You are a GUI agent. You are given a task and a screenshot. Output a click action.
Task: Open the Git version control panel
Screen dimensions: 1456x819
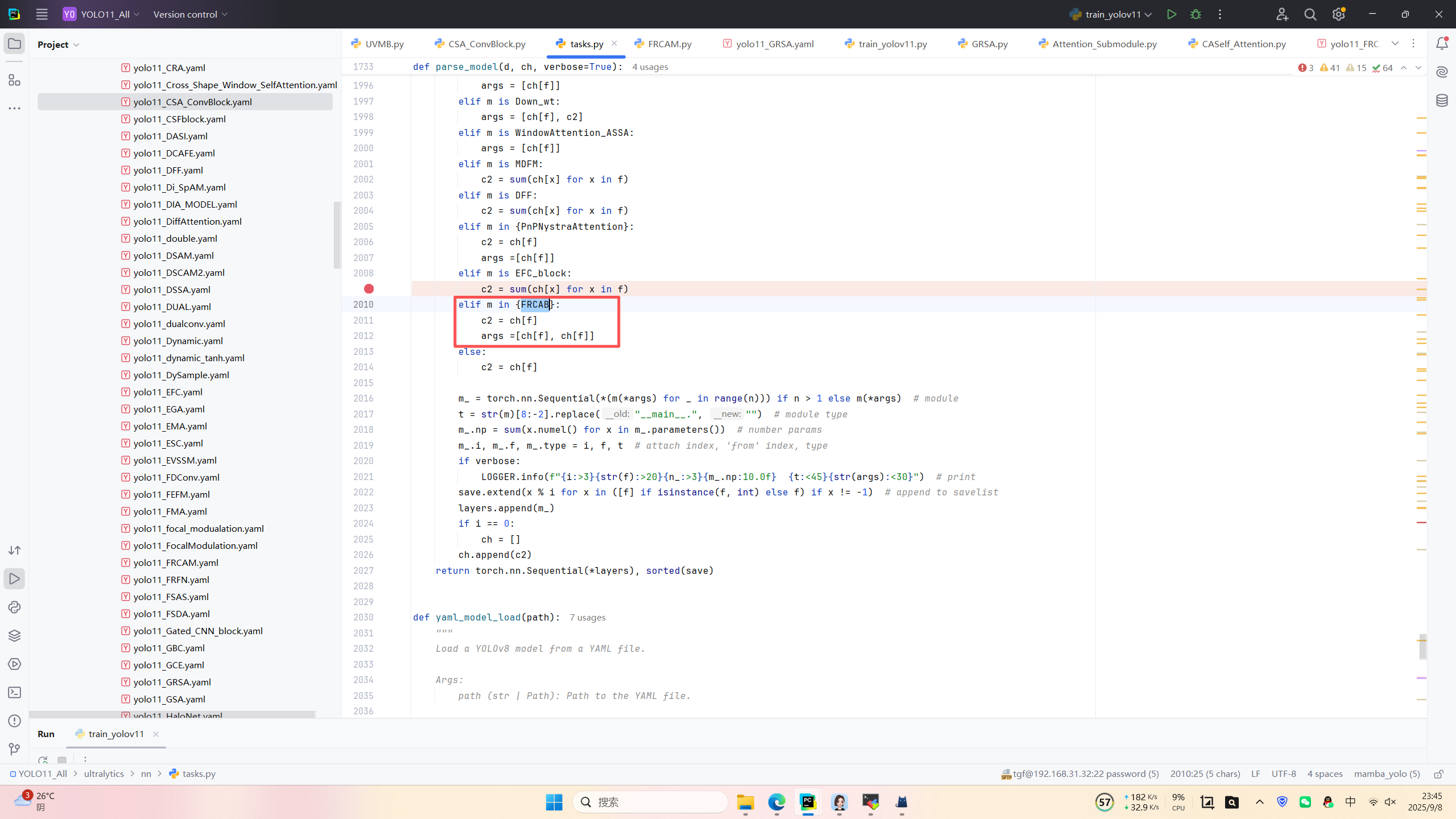pyautogui.click(x=15, y=749)
